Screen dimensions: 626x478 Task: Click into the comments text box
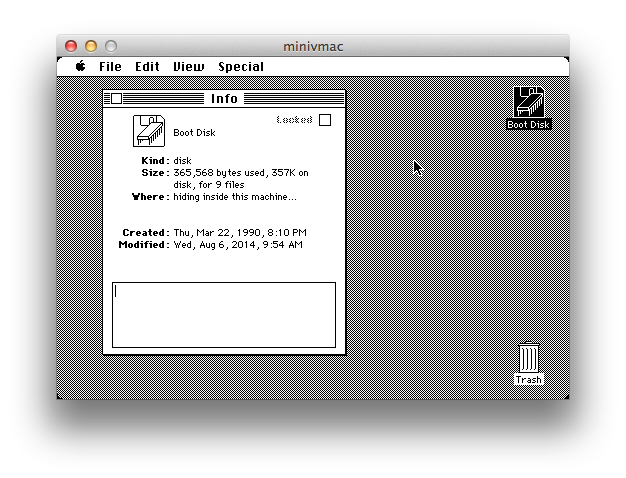click(224, 315)
